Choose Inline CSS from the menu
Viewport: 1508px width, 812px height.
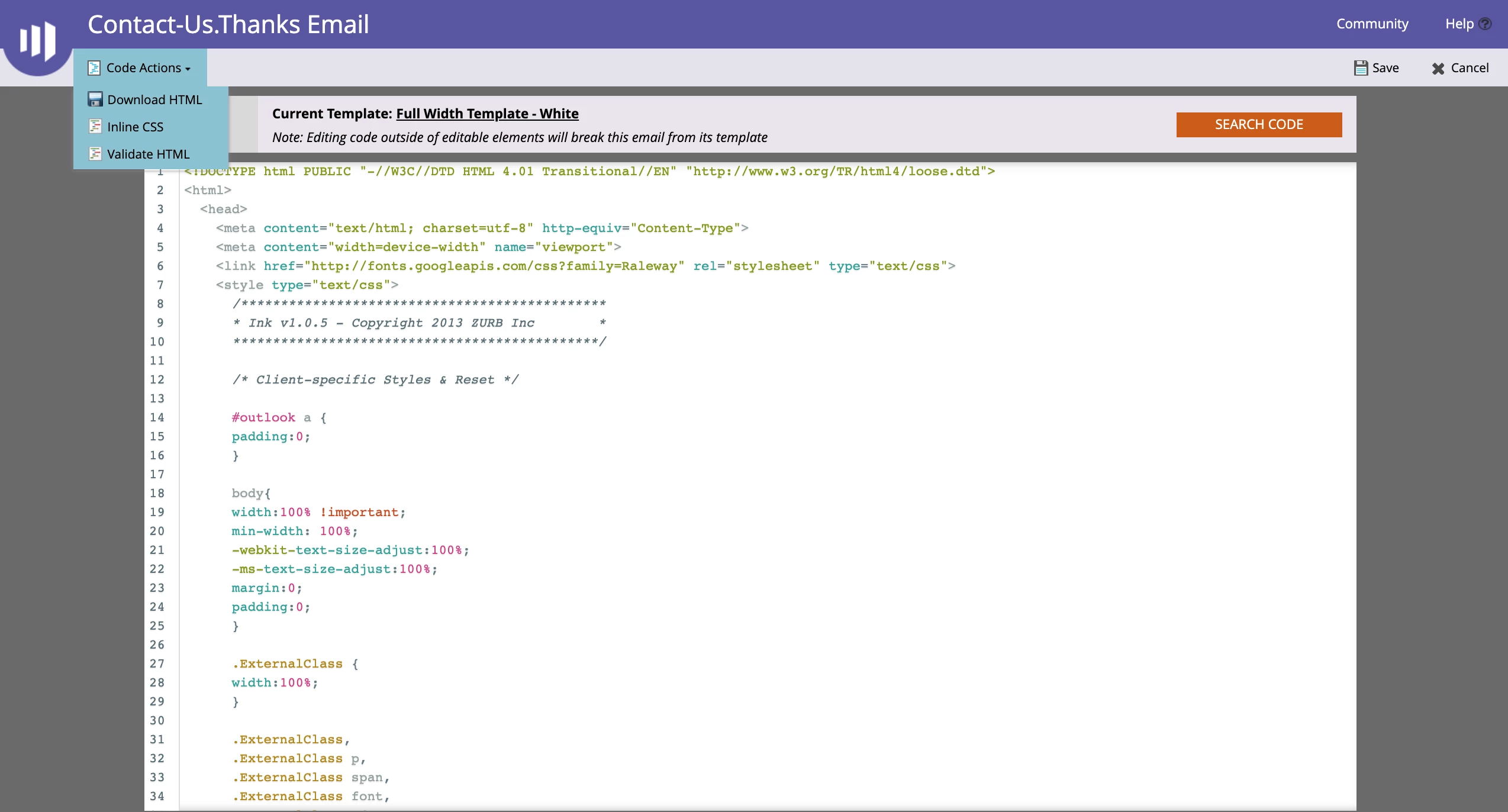click(135, 127)
